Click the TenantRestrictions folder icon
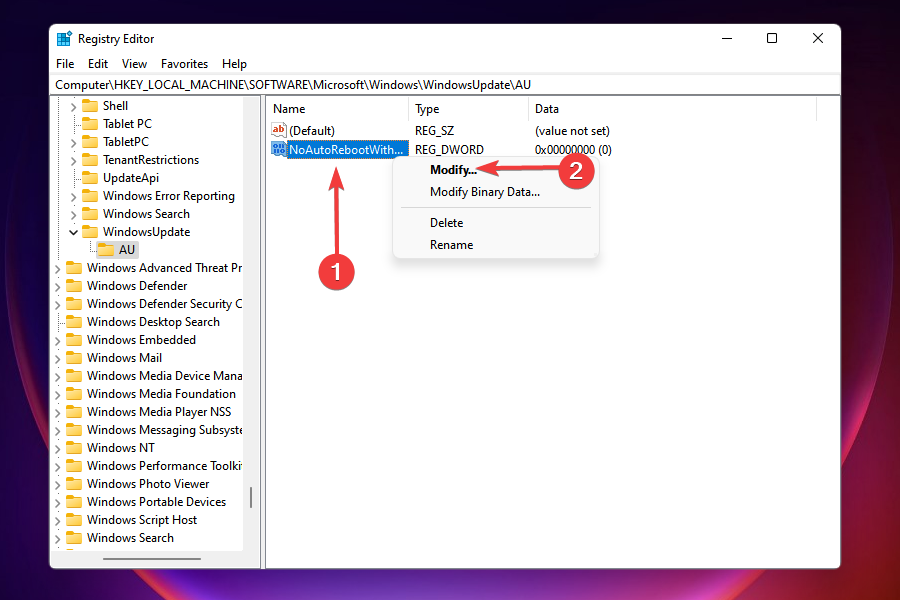The width and height of the screenshot is (900, 600). pyautogui.click(x=90, y=160)
